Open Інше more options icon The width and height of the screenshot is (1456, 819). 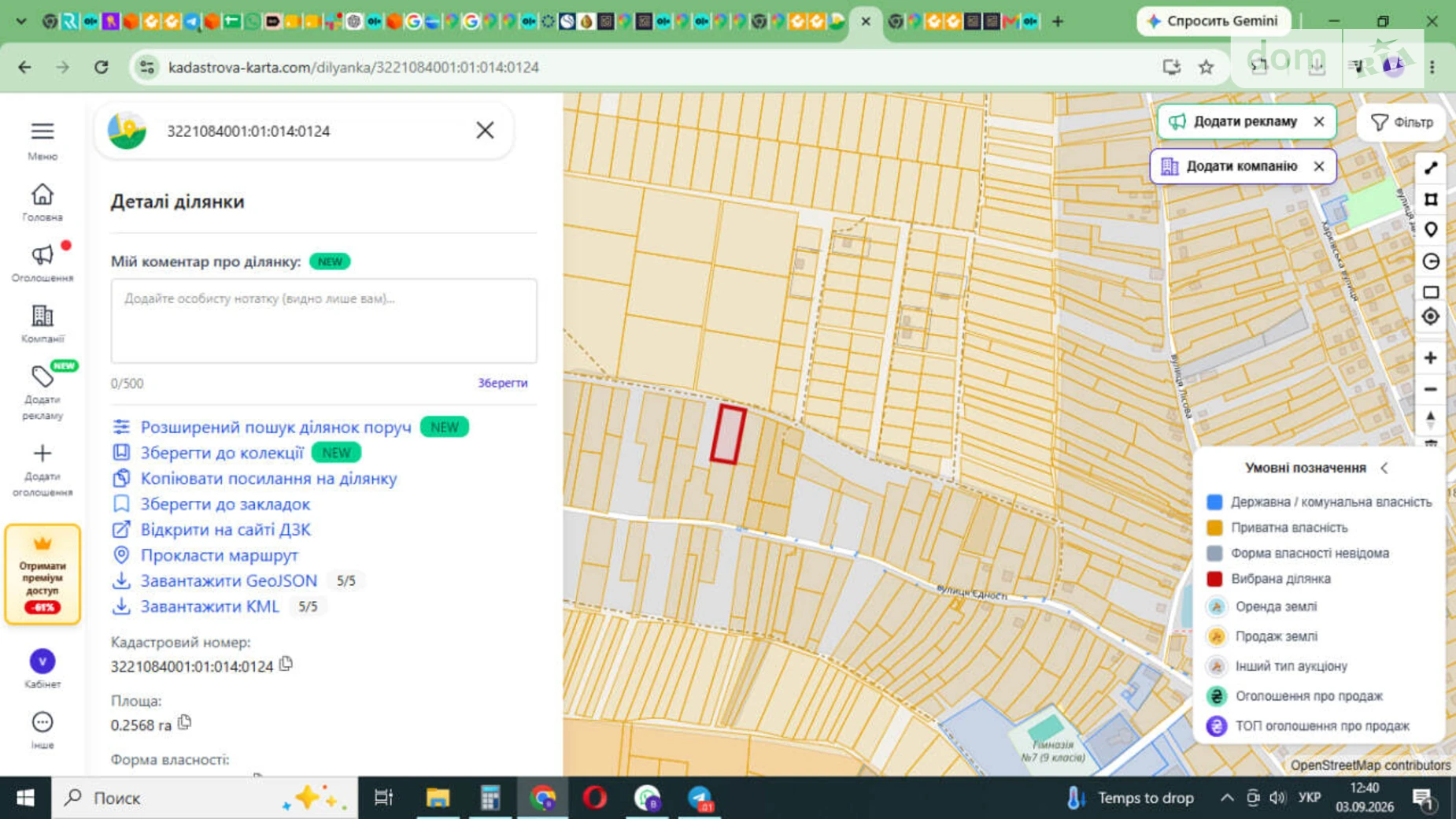click(x=42, y=722)
